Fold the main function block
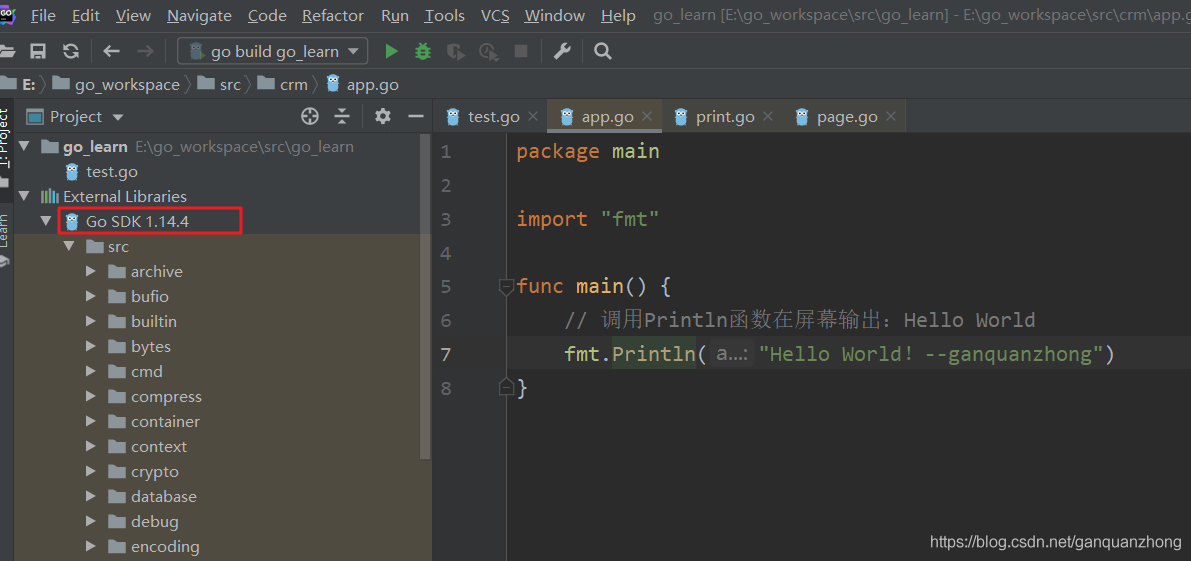This screenshot has width=1191, height=561. pos(506,287)
